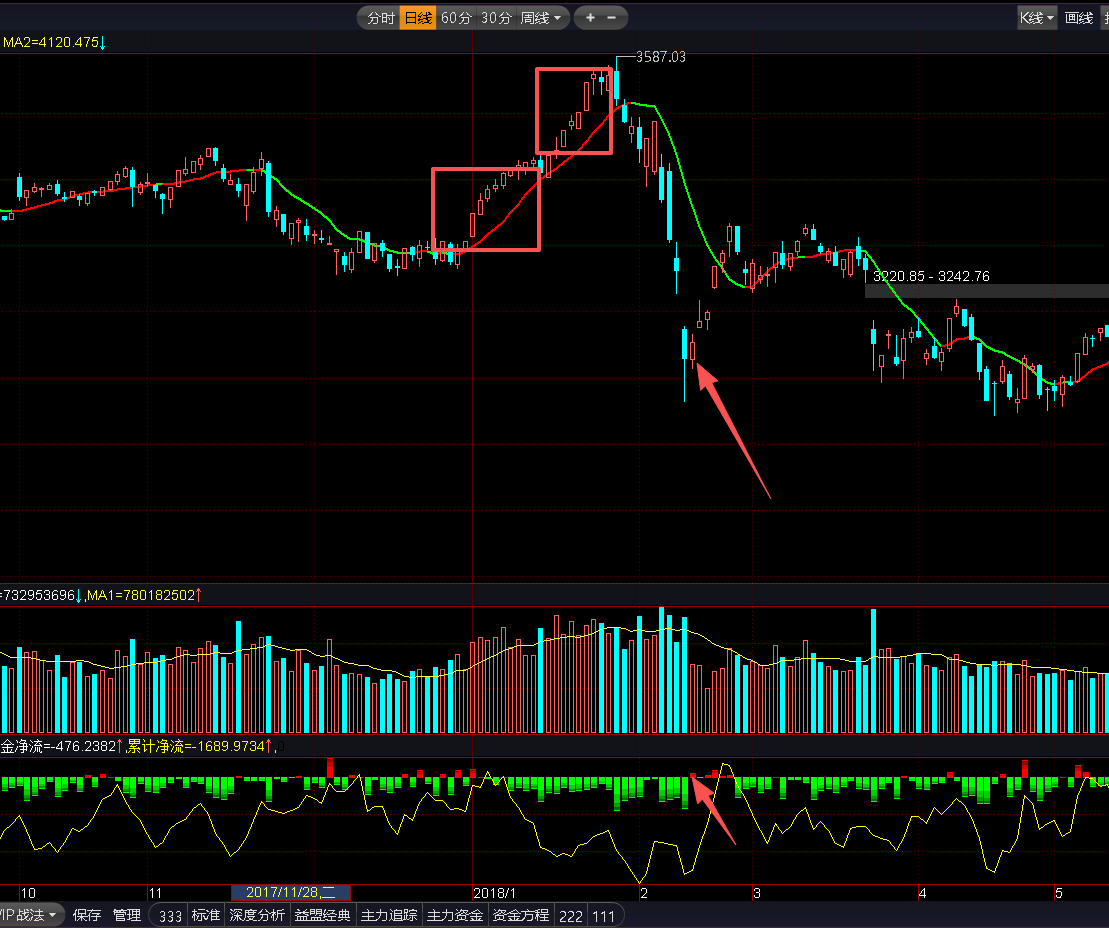Select the 日线 daily chart period
Screen dimensions: 1109x928
coord(417,18)
